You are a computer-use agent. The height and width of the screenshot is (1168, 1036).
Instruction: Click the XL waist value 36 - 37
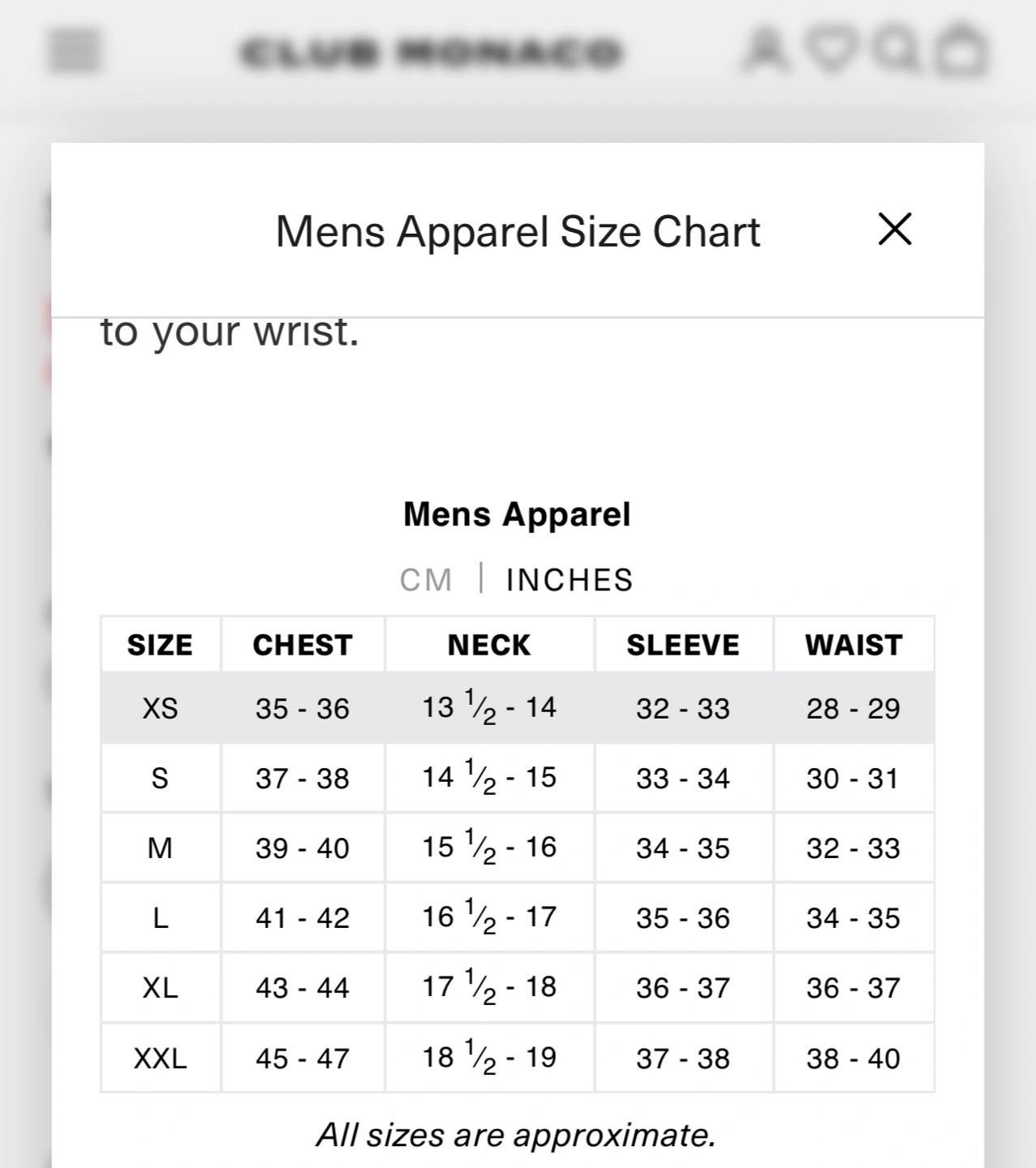853,988
